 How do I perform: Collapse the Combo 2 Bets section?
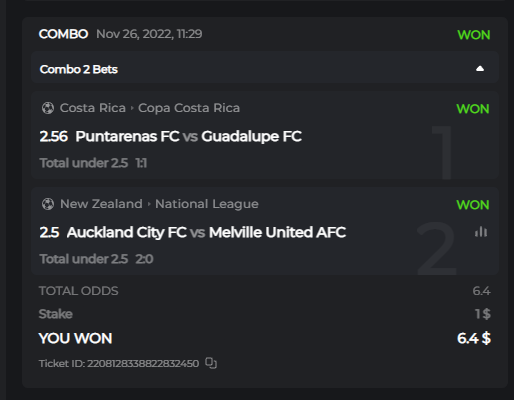pos(480,69)
